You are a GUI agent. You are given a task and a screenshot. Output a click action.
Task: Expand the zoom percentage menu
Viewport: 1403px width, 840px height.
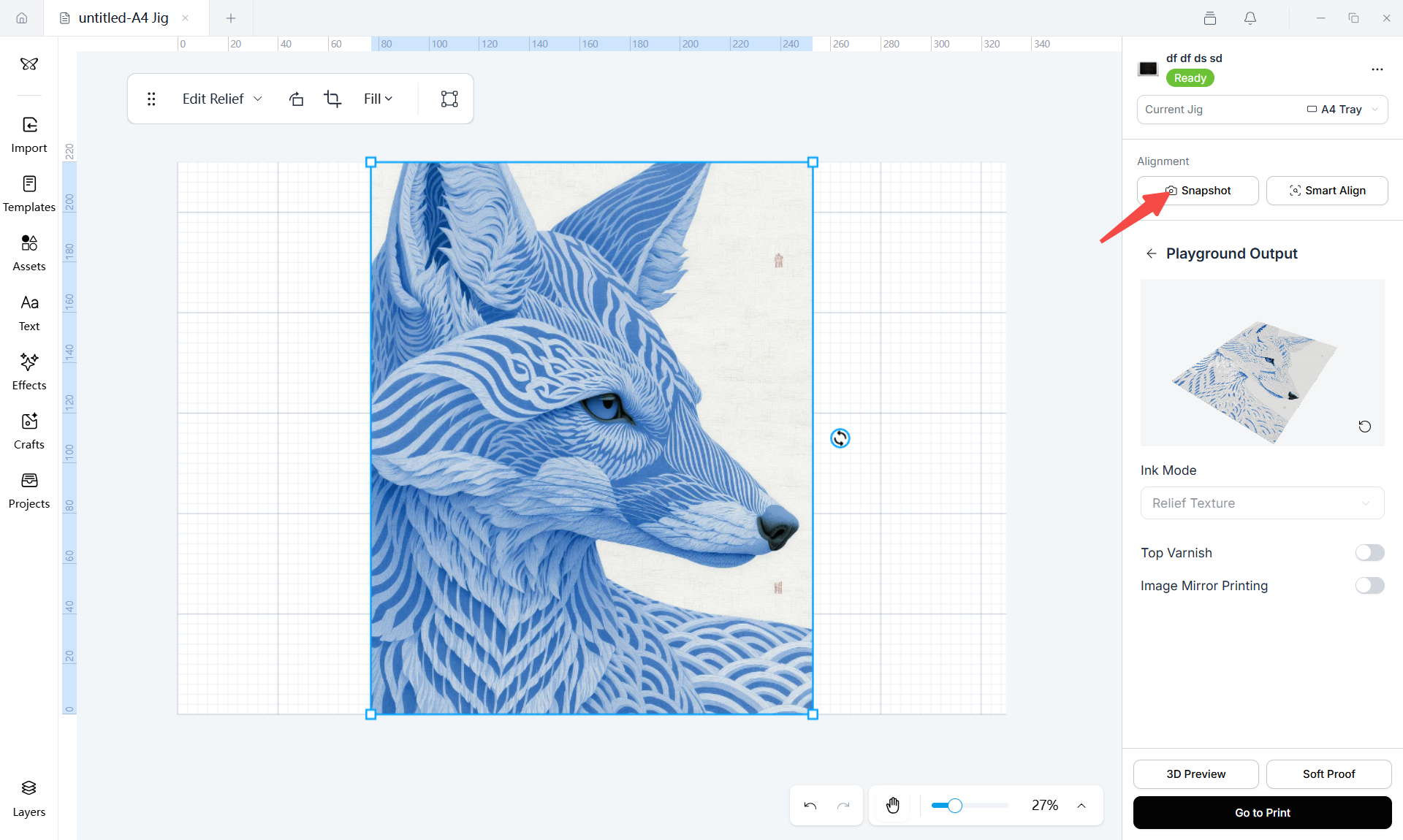pyautogui.click(x=1081, y=806)
